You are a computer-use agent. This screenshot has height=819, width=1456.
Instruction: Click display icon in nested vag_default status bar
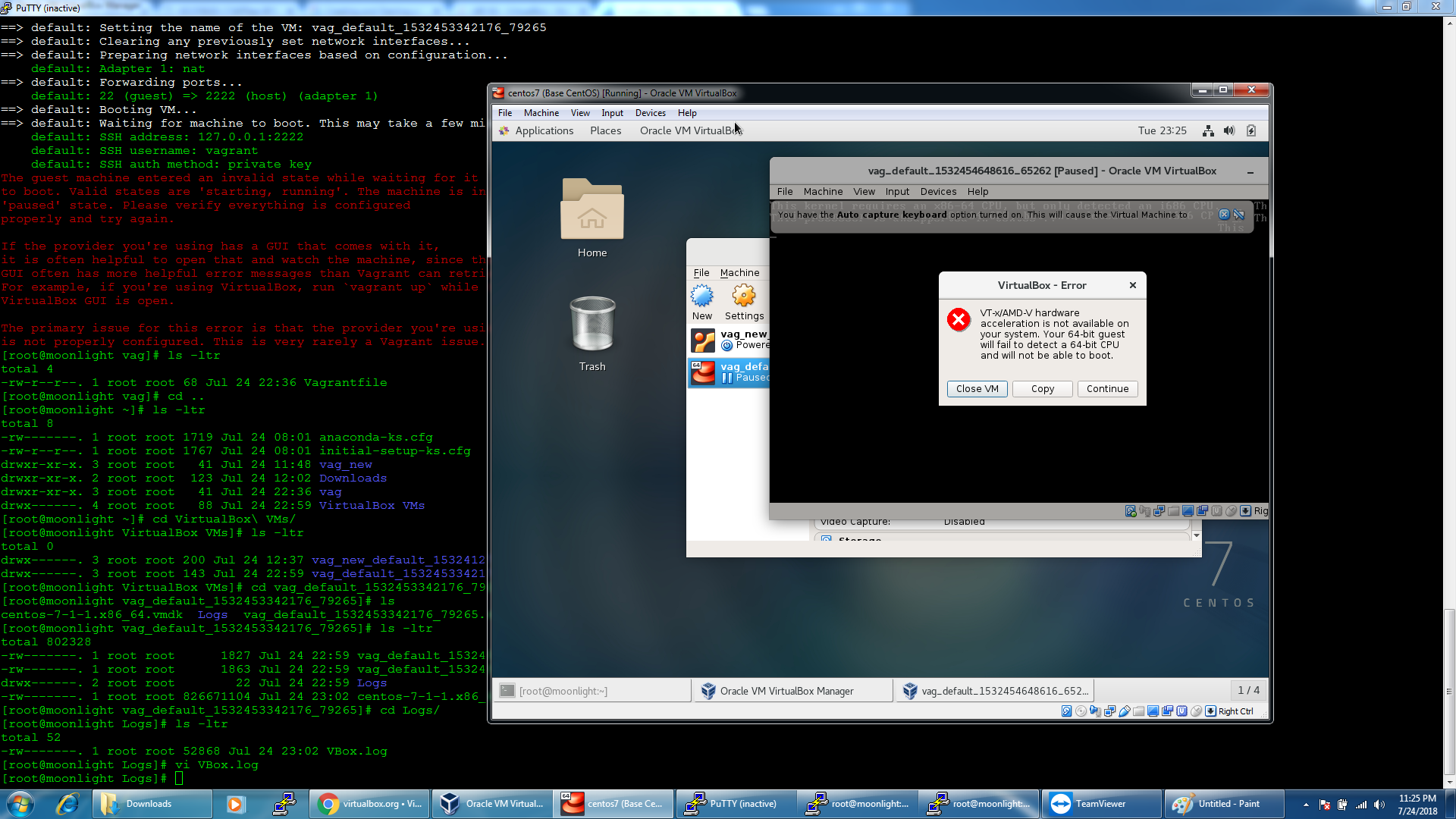click(x=1188, y=511)
